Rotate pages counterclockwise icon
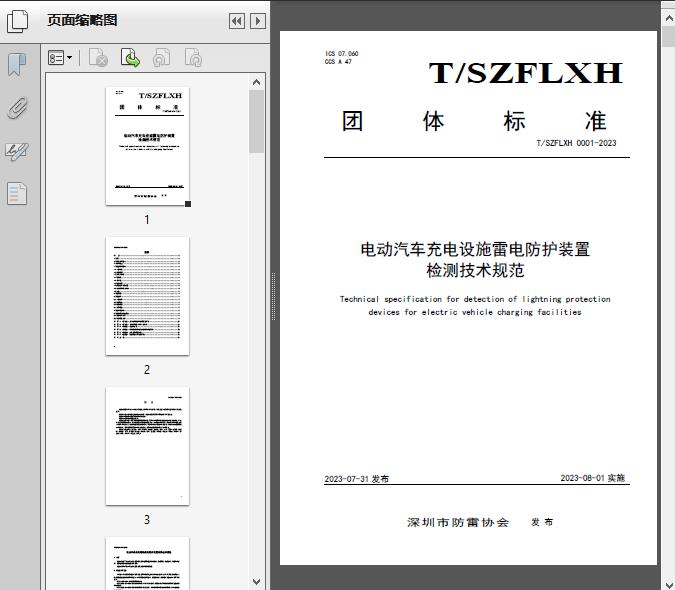 click(x=161, y=58)
